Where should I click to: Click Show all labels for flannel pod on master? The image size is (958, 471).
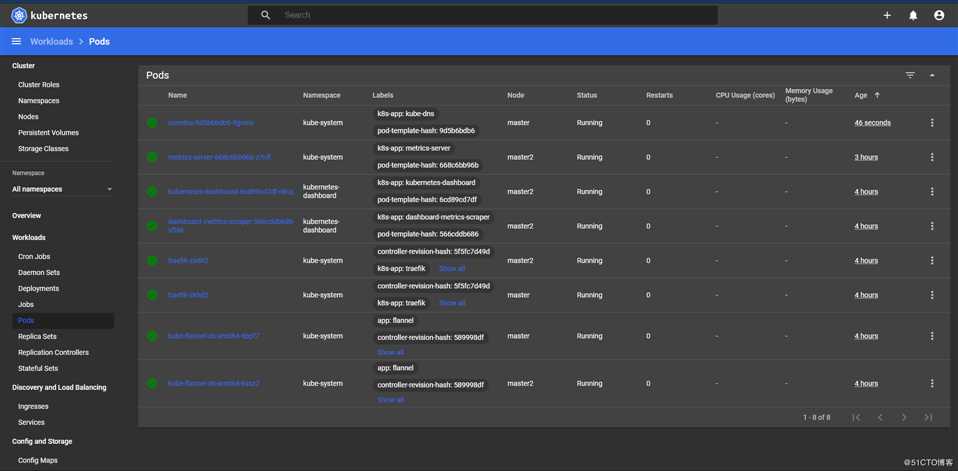pyautogui.click(x=390, y=352)
